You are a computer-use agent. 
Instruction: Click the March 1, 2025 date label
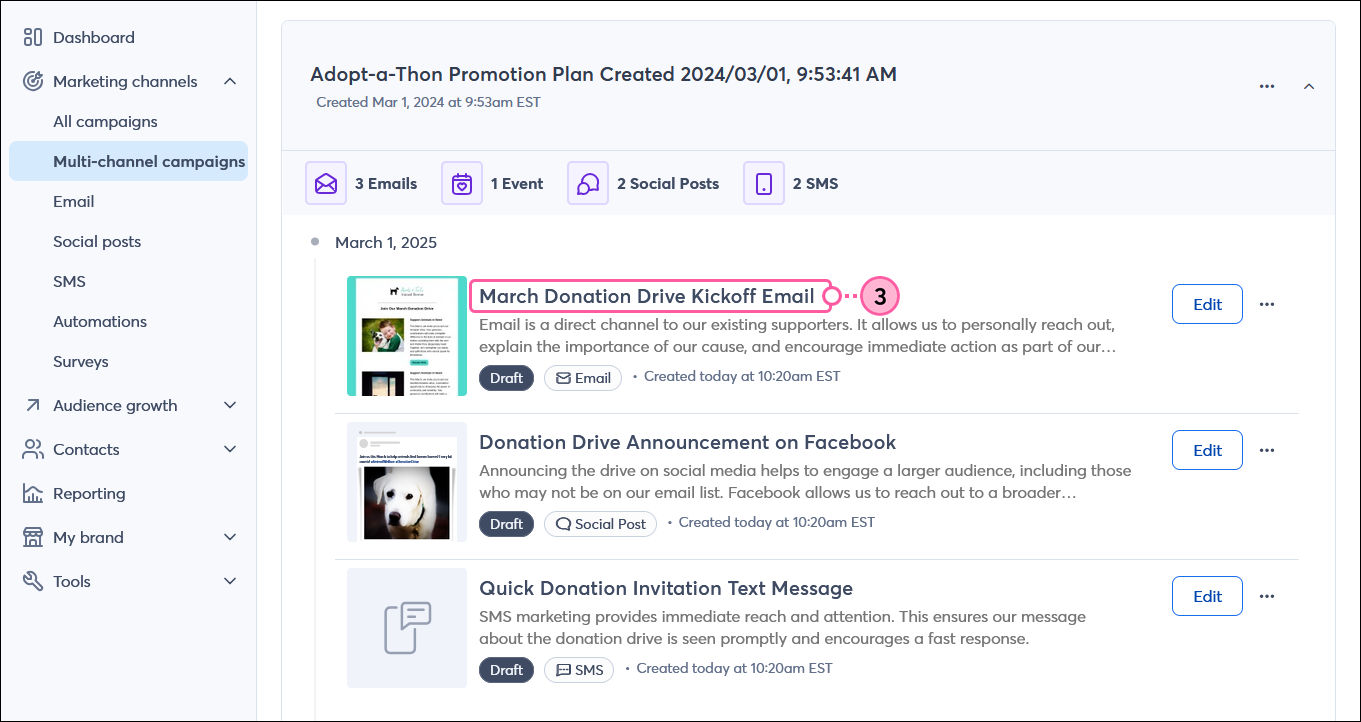(386, 242)
